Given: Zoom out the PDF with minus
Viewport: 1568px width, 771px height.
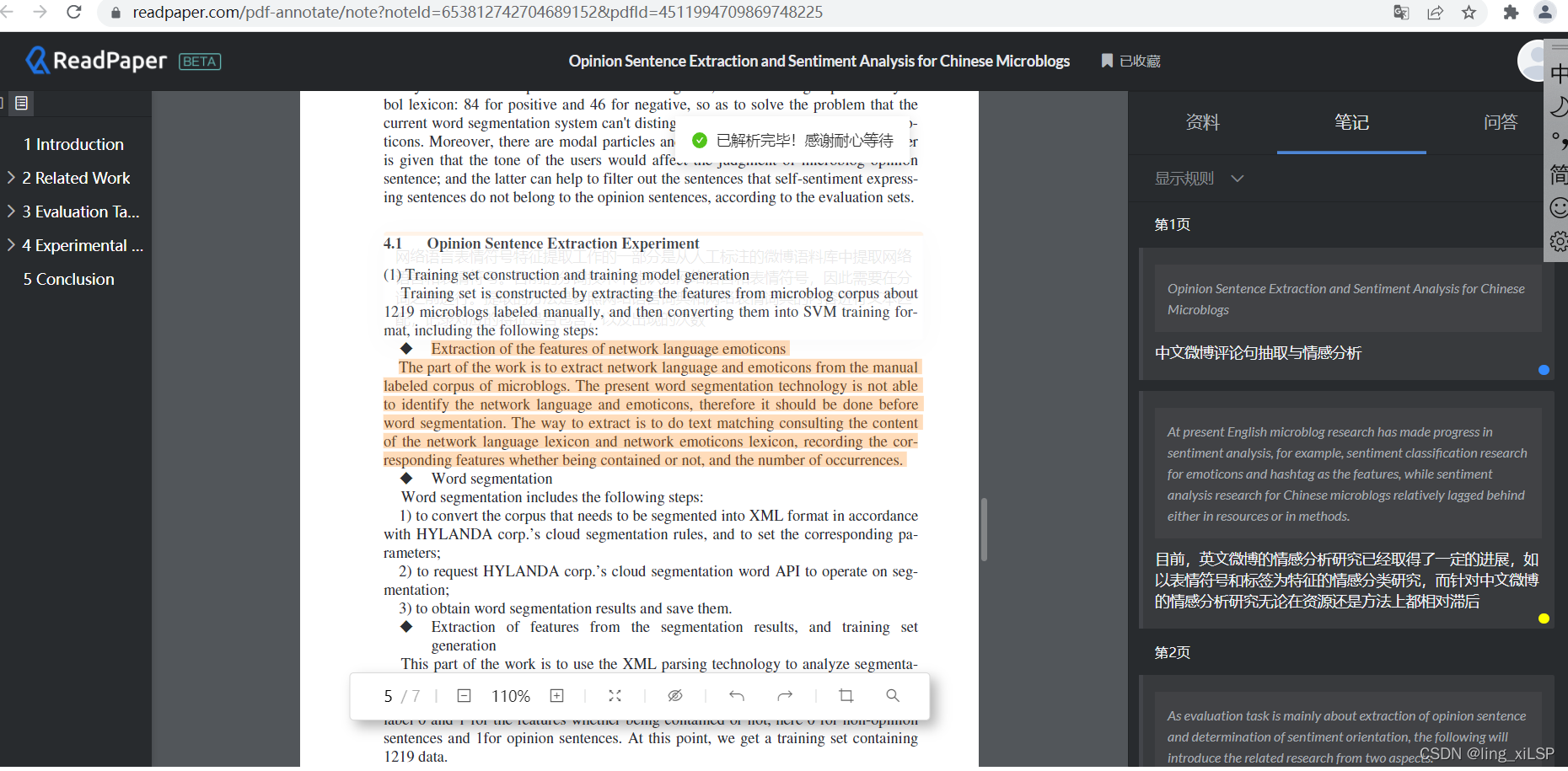Looking at the screenshot, I should [464, 696].
